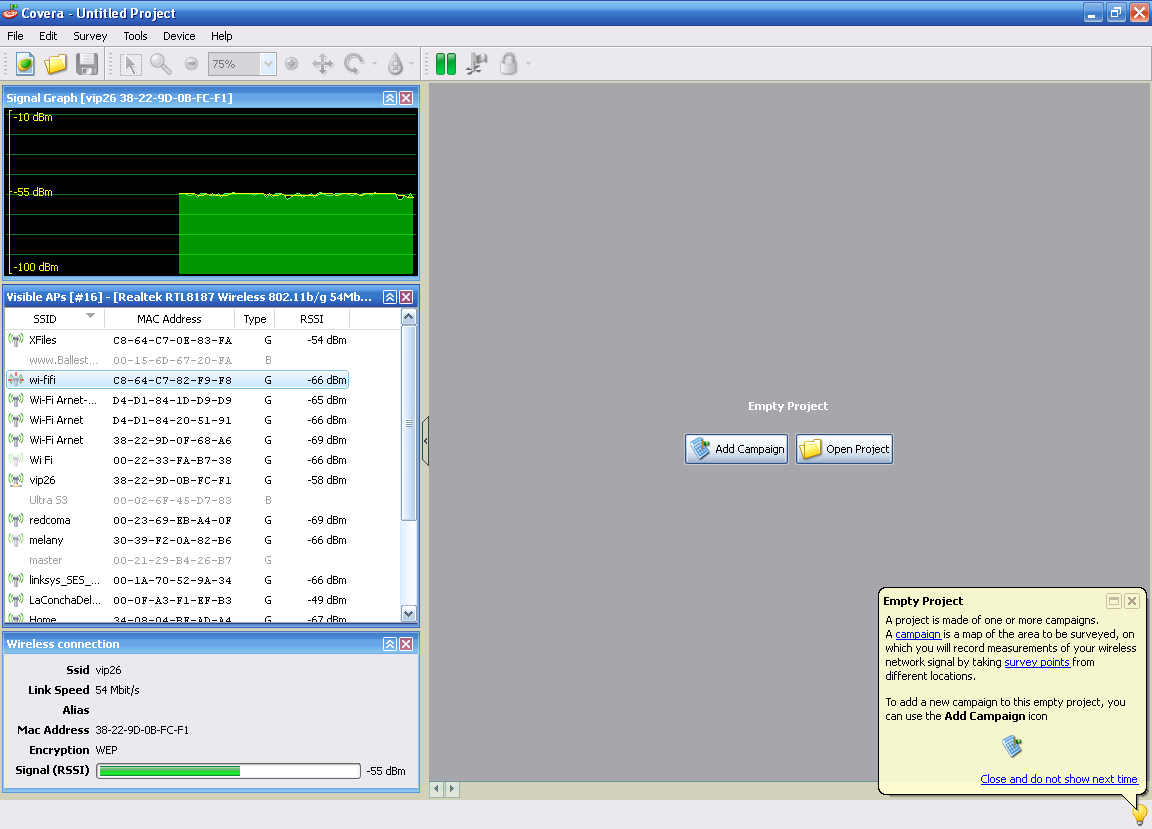Click the lightbulb hint icon in status bar
The image size is (1152, 829).
tap(1139, 814)
